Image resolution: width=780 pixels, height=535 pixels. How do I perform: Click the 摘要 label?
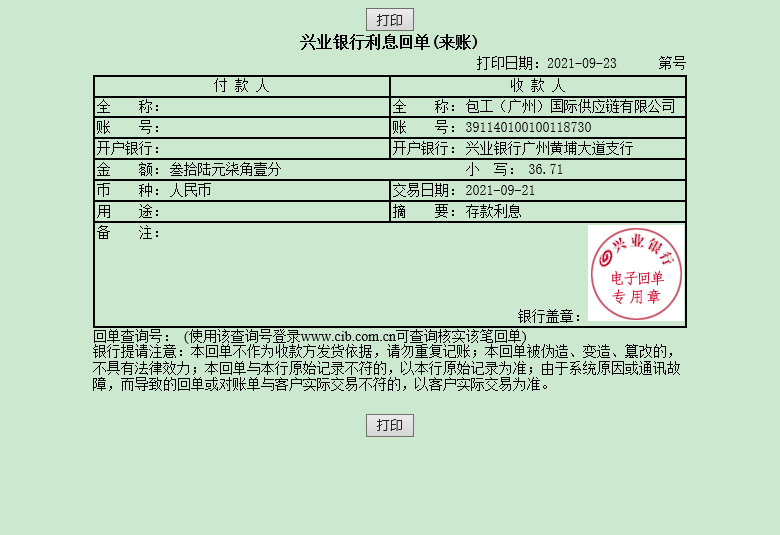coord(424,212)
